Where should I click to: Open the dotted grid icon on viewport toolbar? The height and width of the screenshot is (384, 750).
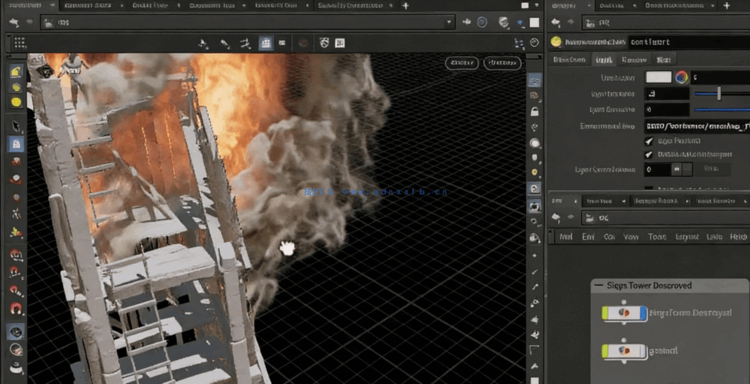pos(20,43)
